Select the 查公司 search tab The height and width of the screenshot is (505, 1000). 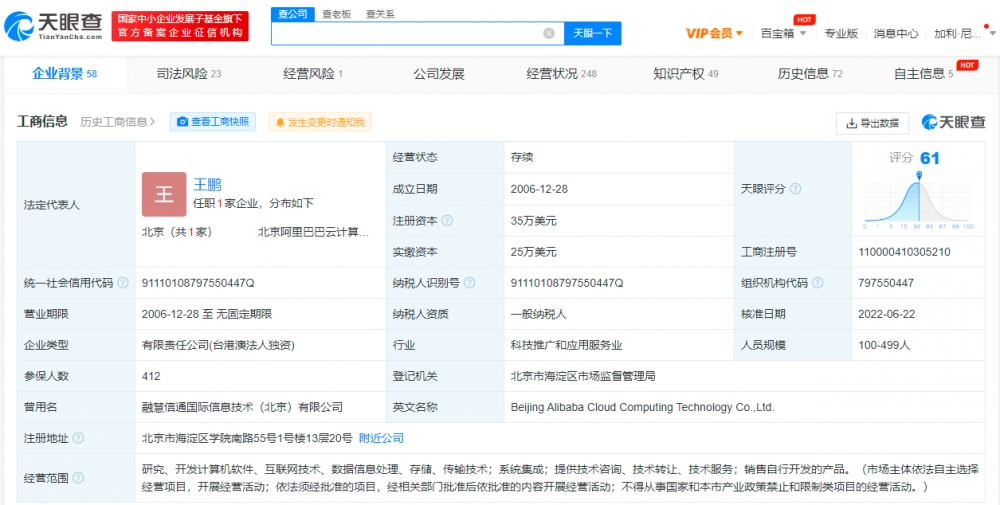click(293, 14)
